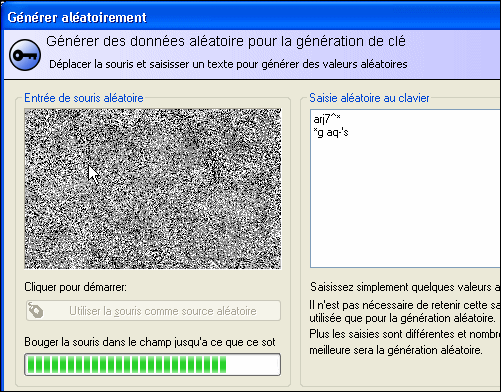
Task: Click the green mouse-movement progress bar
Action: coord(153,365)
